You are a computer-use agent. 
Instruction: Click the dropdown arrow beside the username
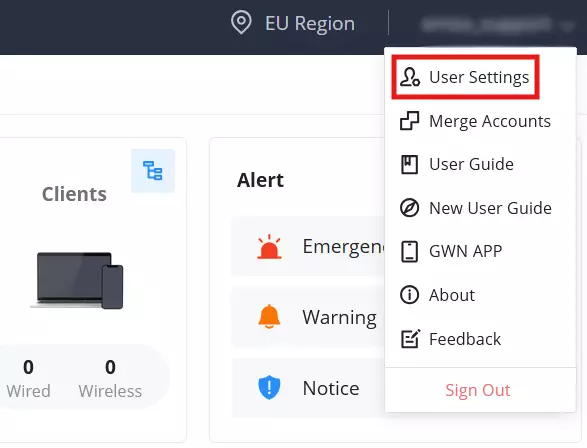[x=567, y=26]
